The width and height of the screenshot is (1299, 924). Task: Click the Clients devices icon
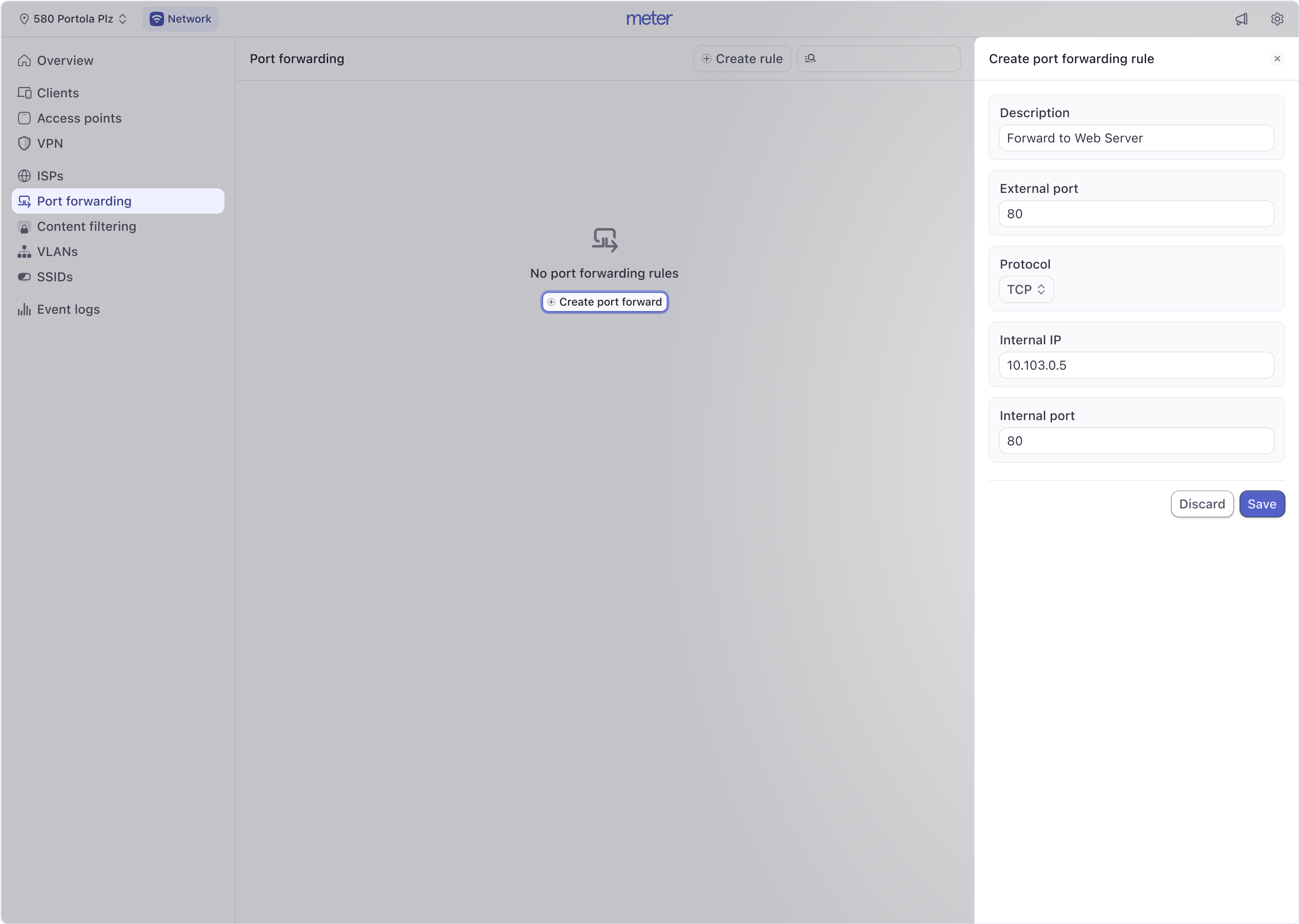click(x=24, y=93)
